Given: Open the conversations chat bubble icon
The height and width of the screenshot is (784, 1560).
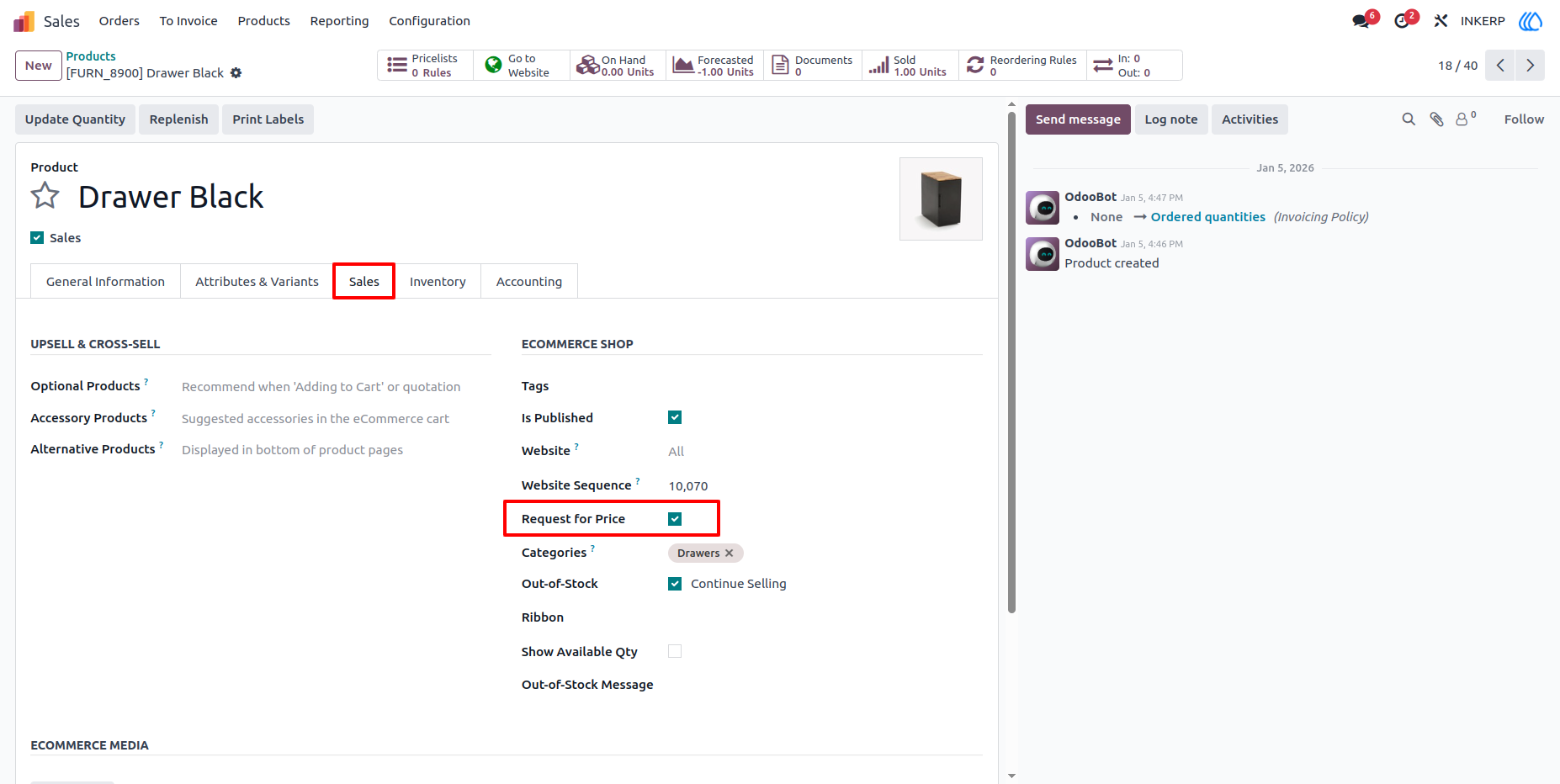Looking at the screenshot, I should (x=1361, y=21).
